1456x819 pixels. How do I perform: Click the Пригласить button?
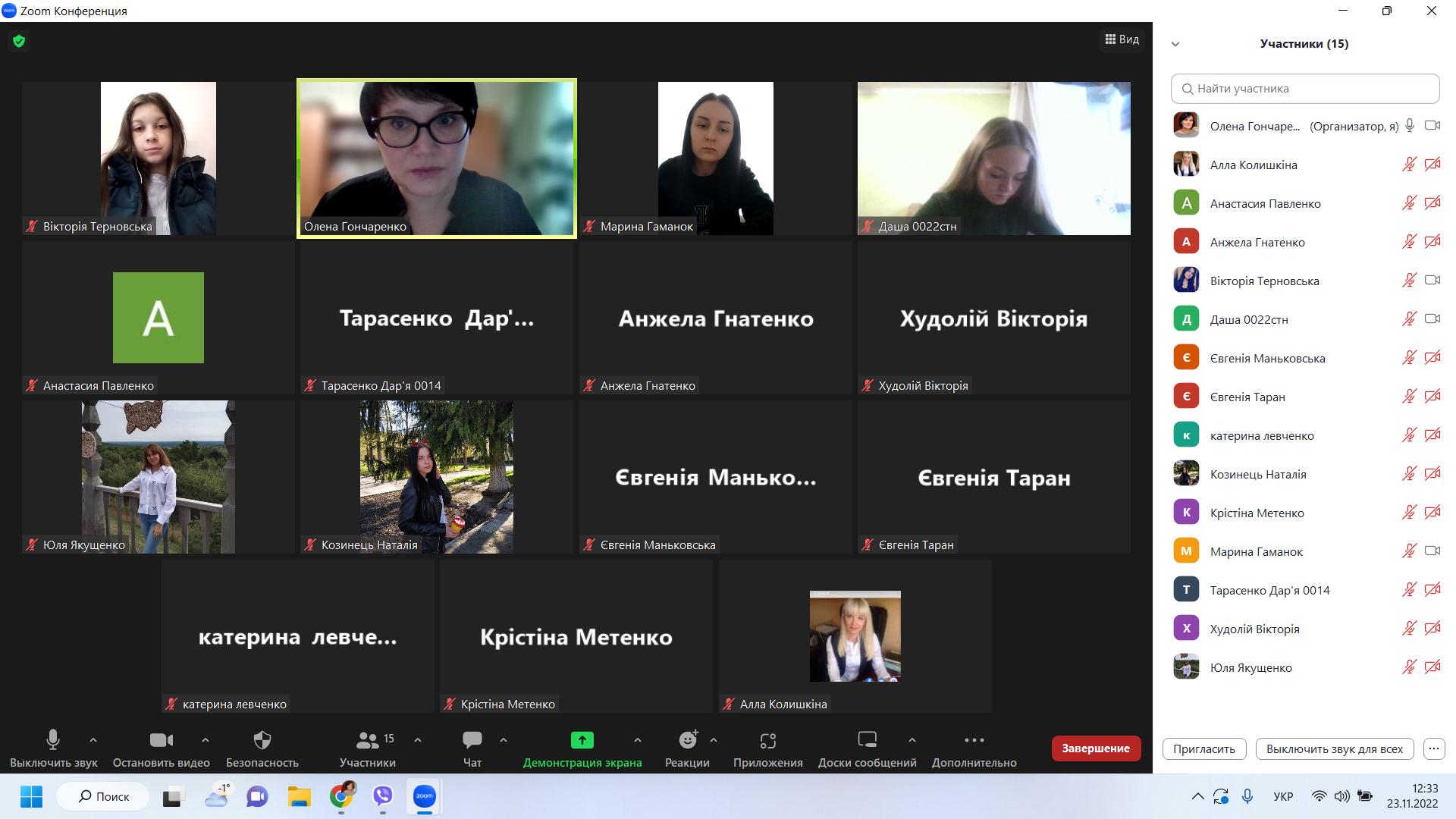1203,748
